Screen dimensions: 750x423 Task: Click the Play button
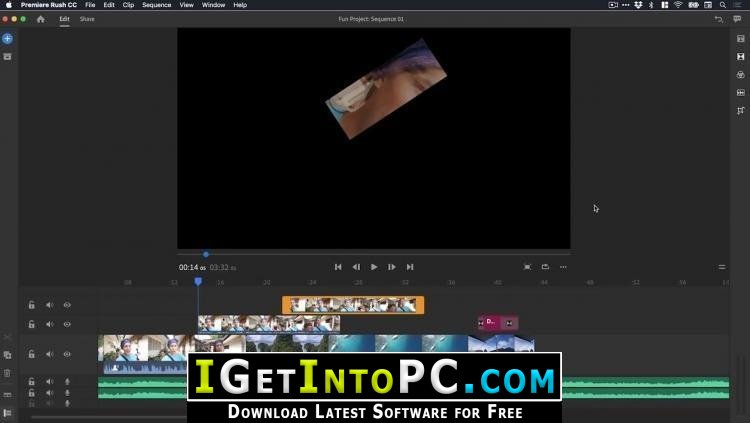point(374,267)
